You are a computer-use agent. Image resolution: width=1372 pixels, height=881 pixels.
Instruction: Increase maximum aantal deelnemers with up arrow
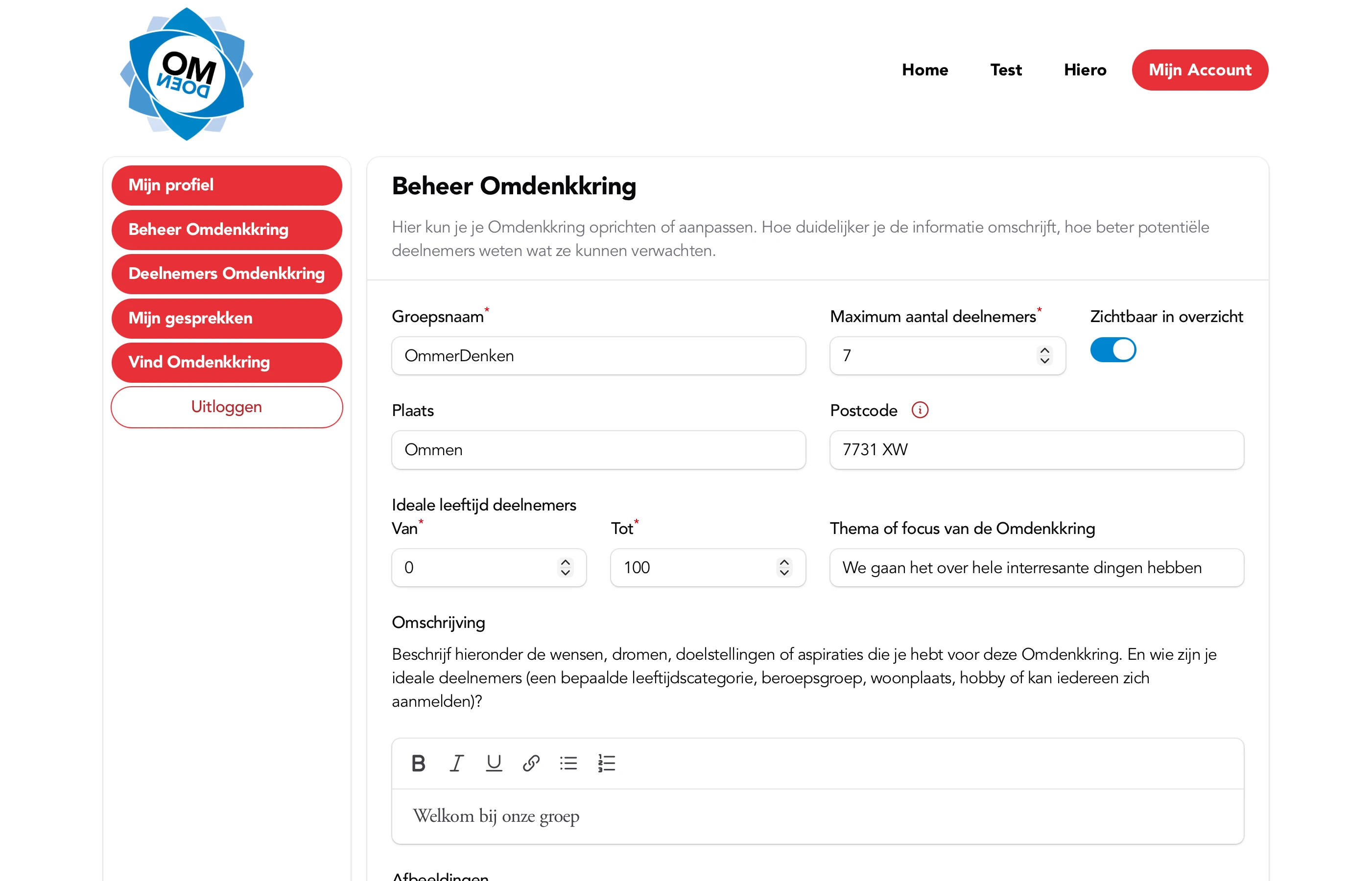[1045, 350]
